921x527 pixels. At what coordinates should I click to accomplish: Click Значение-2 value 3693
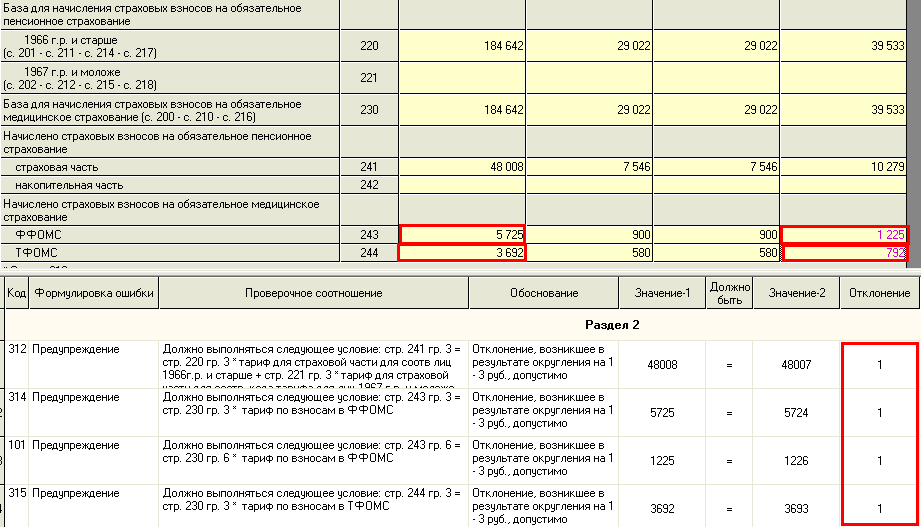pyautogui.click(x=796, y=509)
